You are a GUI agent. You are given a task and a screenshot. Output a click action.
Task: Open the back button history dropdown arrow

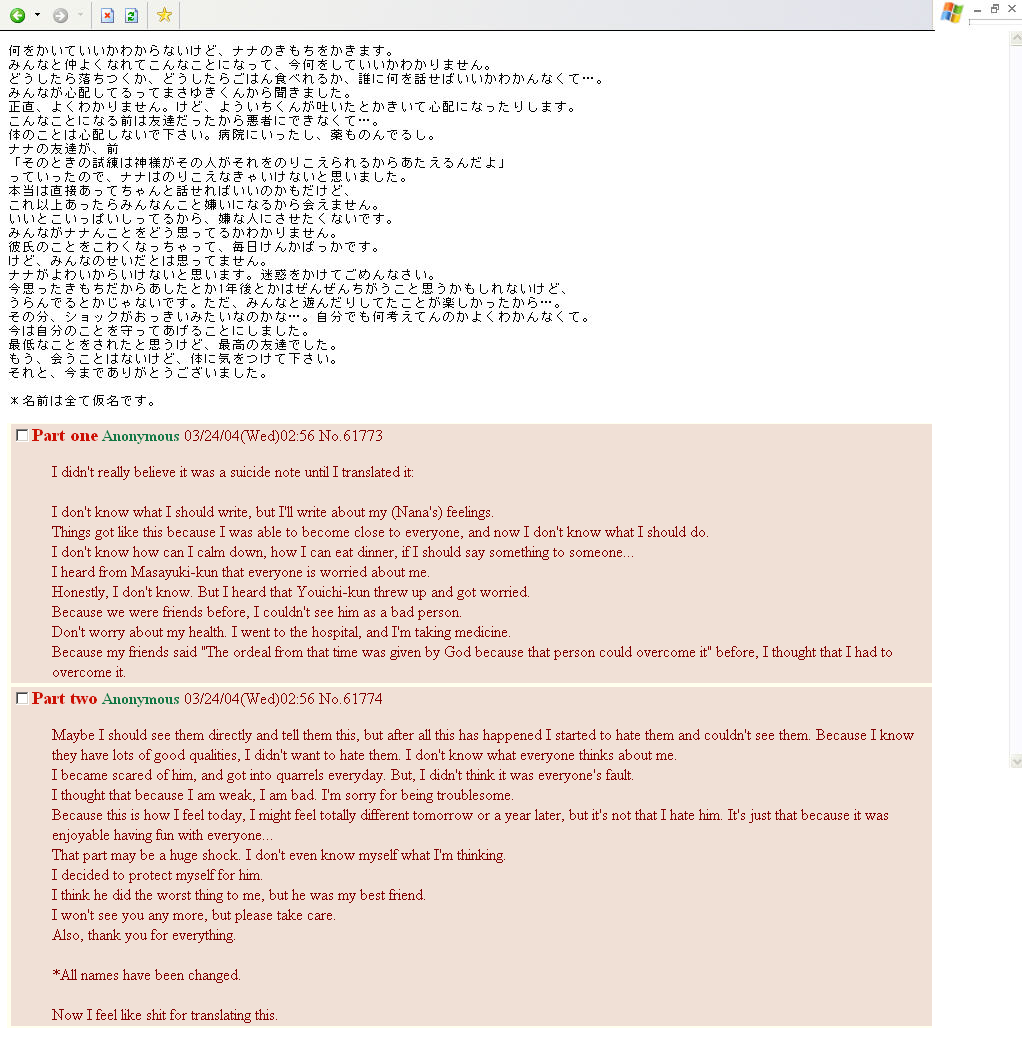pos(37,15)
